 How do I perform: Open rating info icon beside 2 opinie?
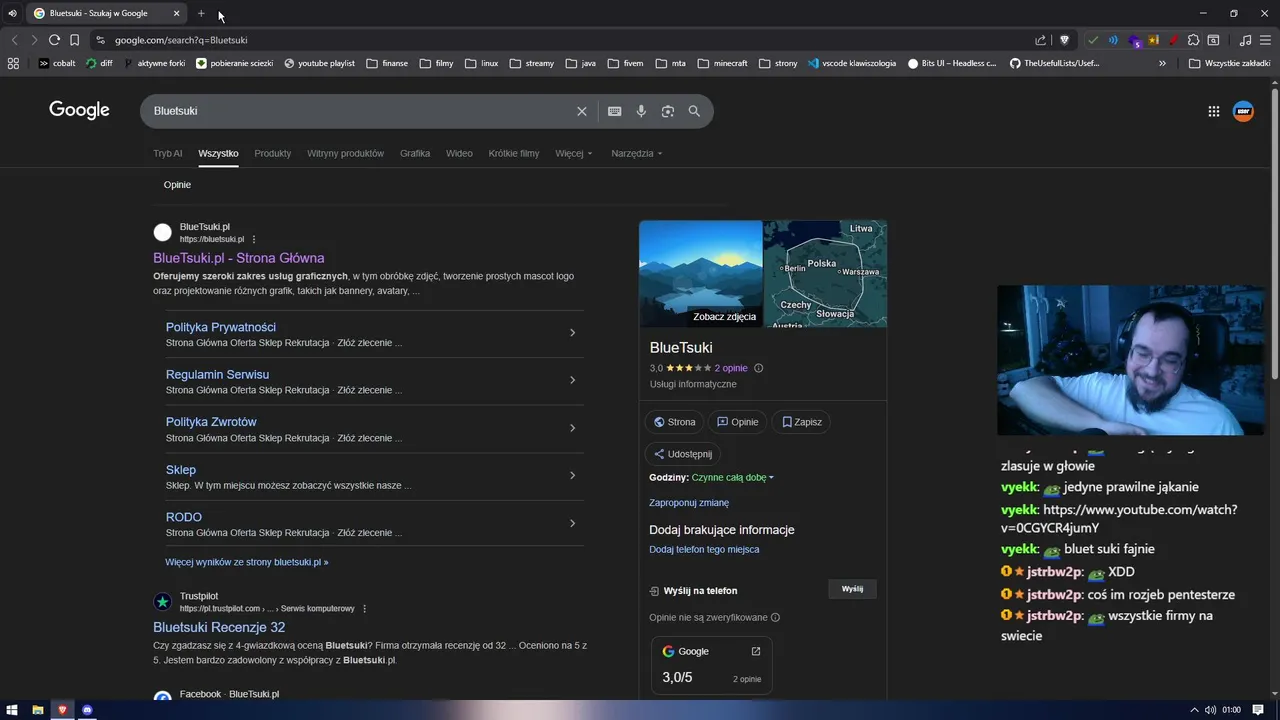(758, 368)
